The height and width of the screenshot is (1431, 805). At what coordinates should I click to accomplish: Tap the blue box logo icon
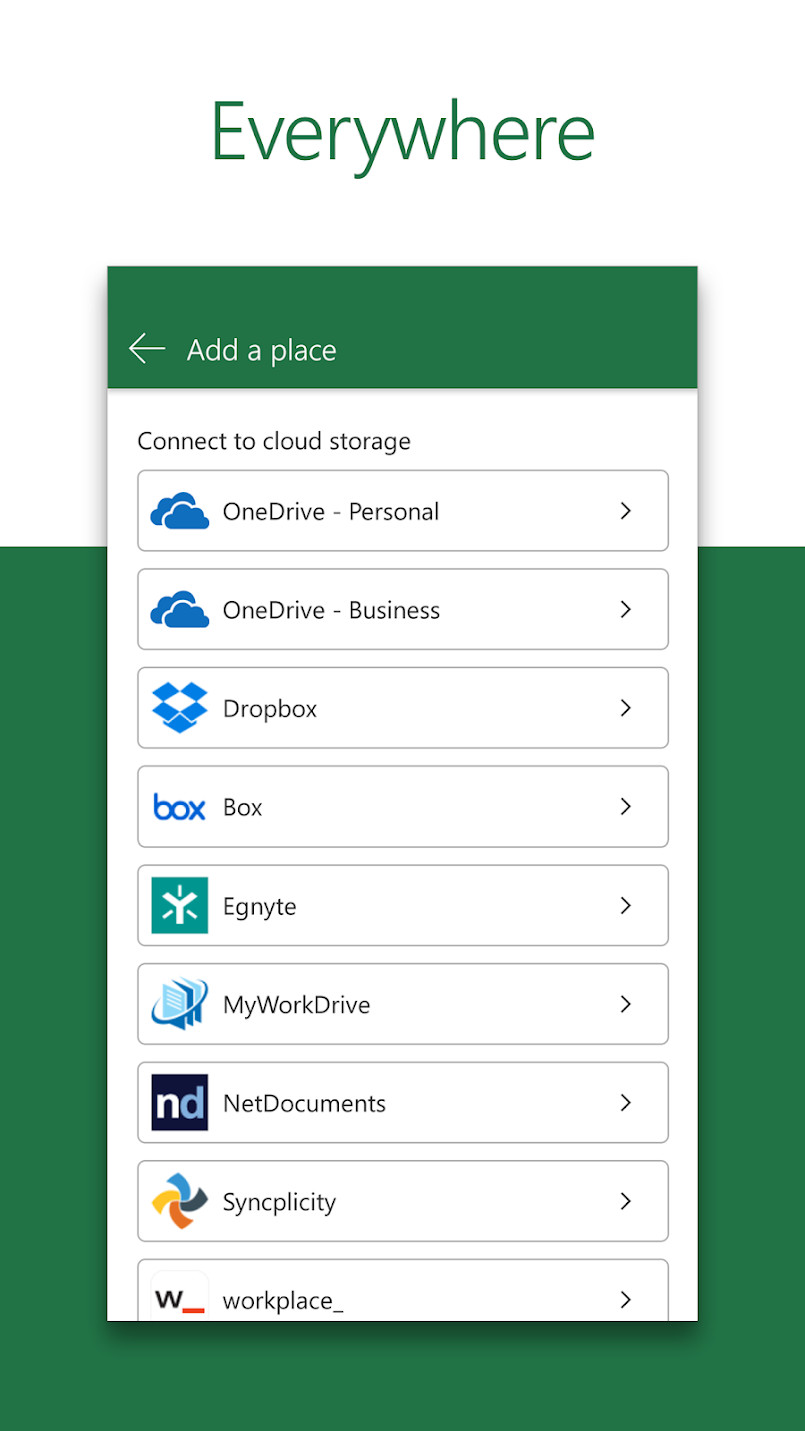pyautogui.click(x=180, y=807)
